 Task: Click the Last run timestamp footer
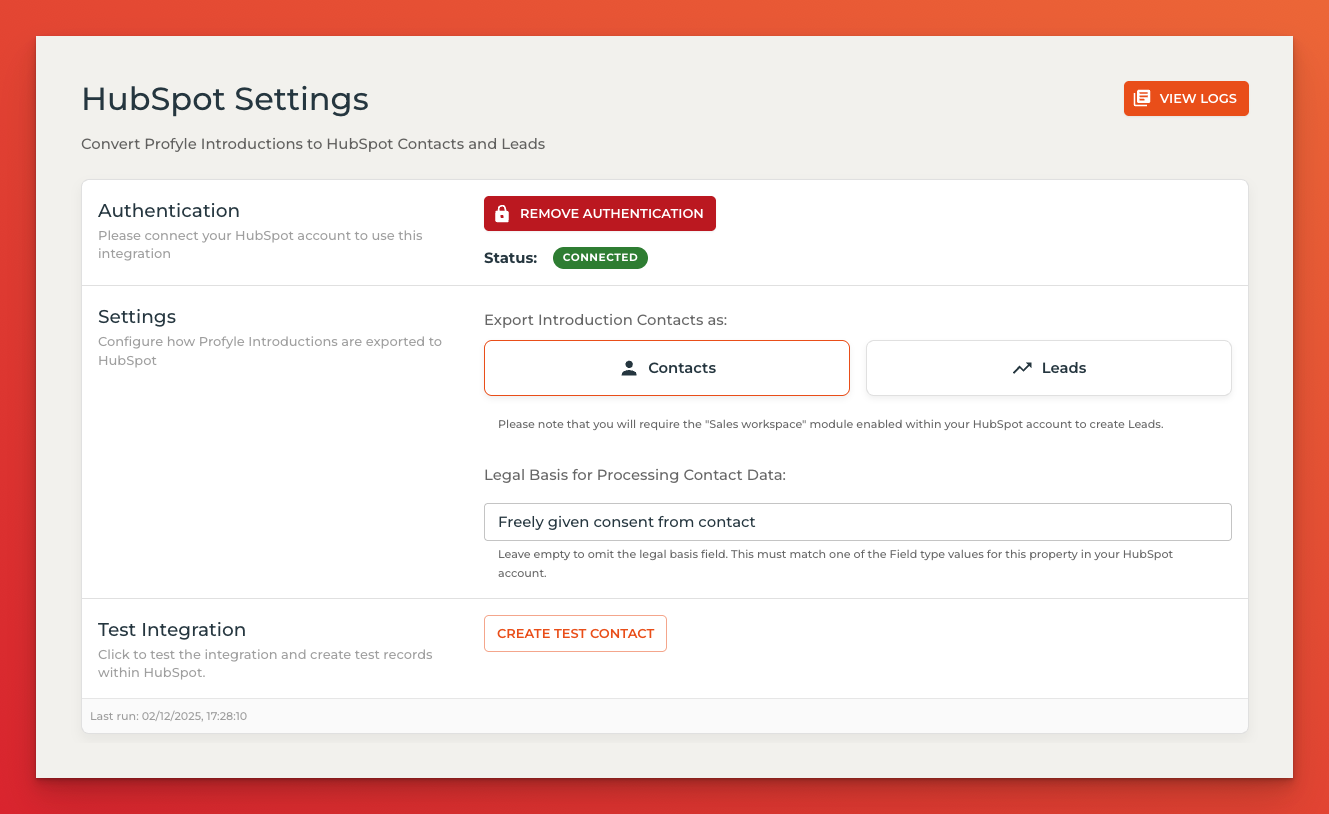tap(168, 716)
